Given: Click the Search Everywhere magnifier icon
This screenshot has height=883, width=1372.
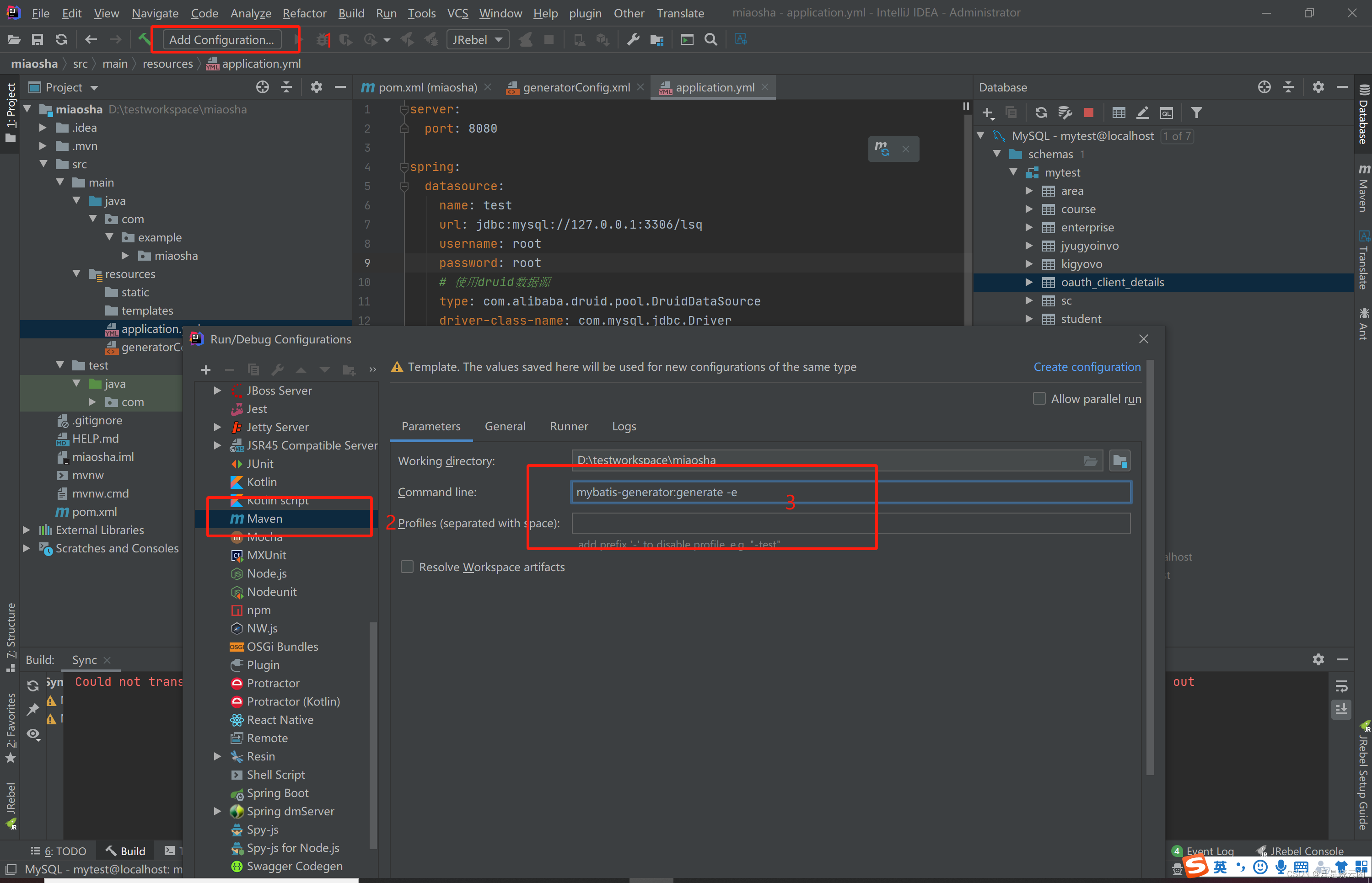Looking at the screenshot, I should tap(710, 40).
